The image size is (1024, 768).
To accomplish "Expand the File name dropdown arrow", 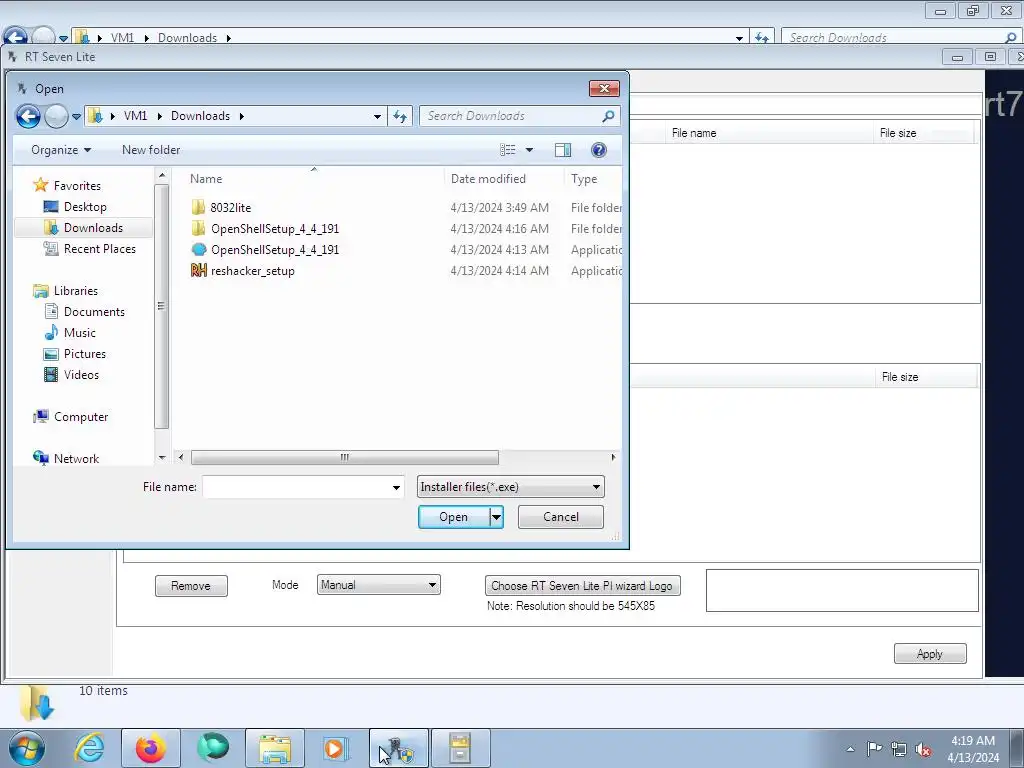I will click(x=396, y=487).
